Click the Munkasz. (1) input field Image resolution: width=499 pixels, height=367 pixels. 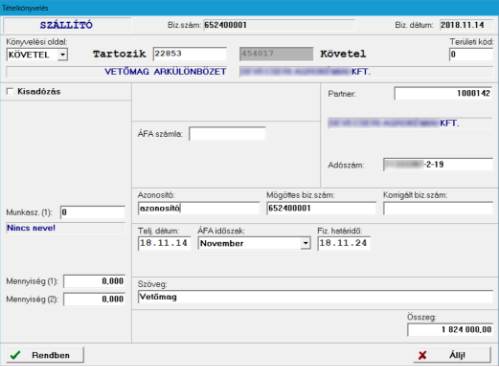[92, 212]
